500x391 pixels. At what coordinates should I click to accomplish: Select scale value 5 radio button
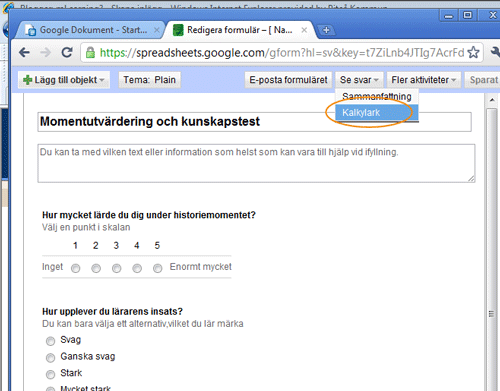click(x=157, y=268)
